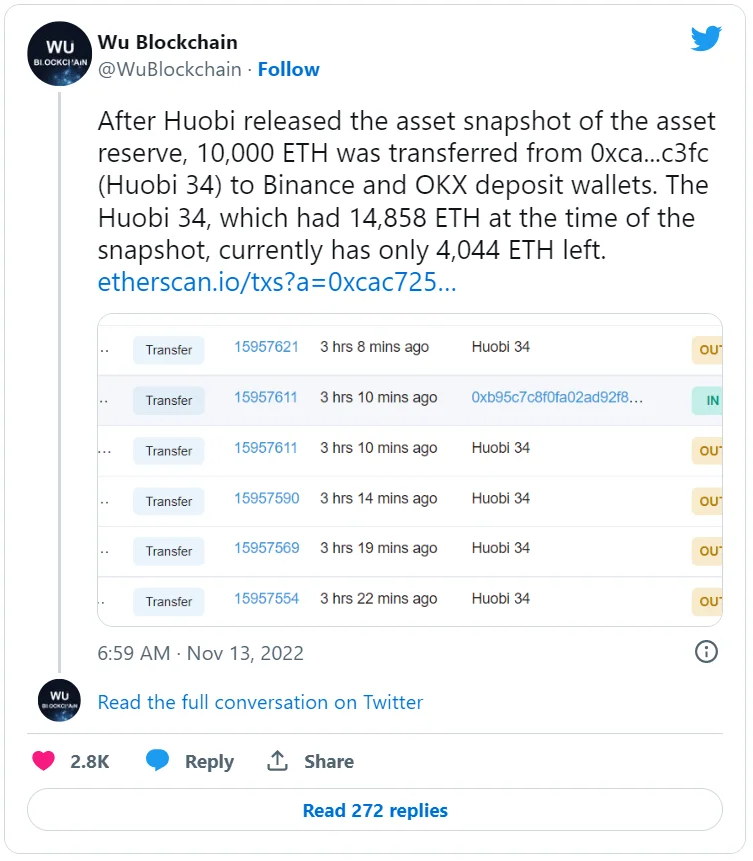This screenshot has height=861, width=753.
Task: Click the 0xb95c7c8f0fa02ad92f8 address in image
Action: pyautogui.click(x=557, y=397)
